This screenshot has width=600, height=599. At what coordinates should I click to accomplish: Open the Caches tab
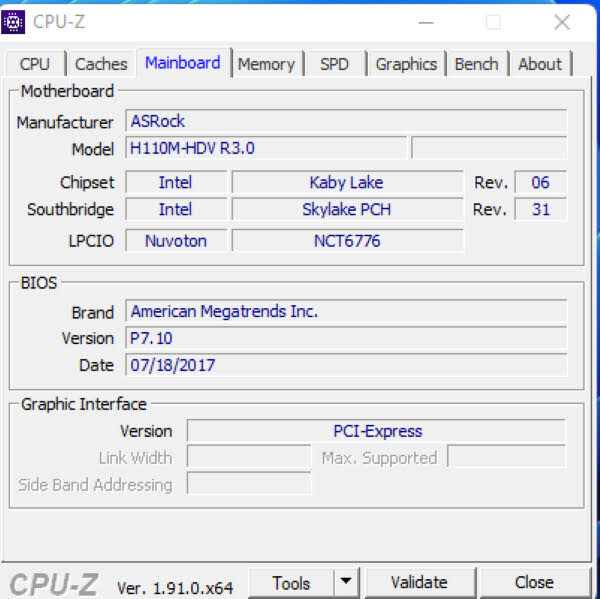101,64
